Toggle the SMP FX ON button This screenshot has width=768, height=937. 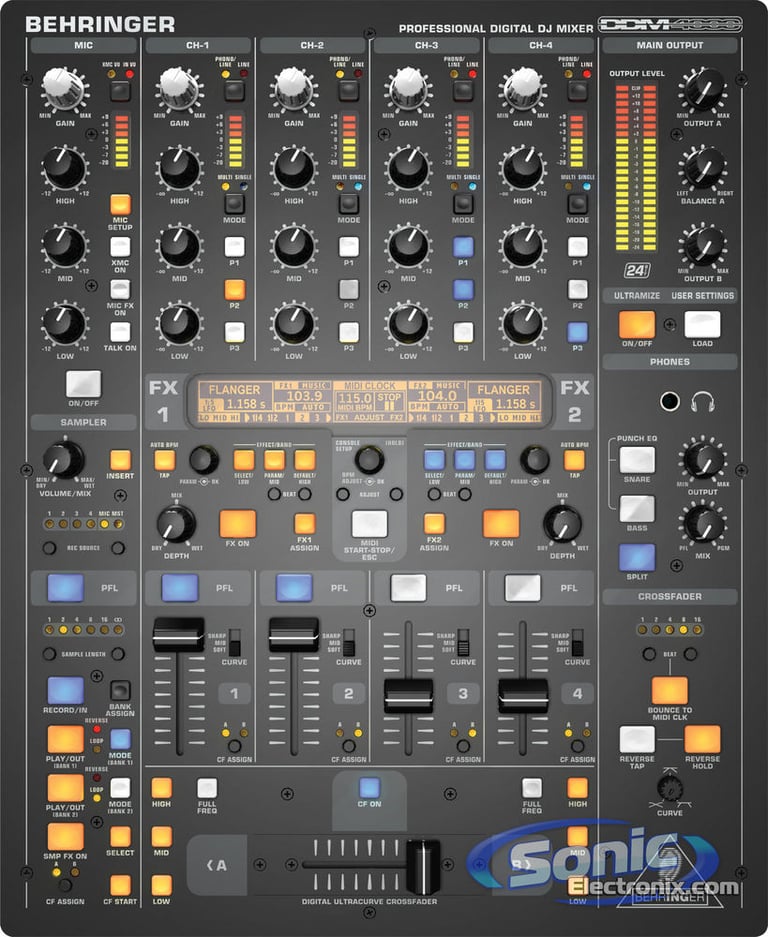coord(66,837)
